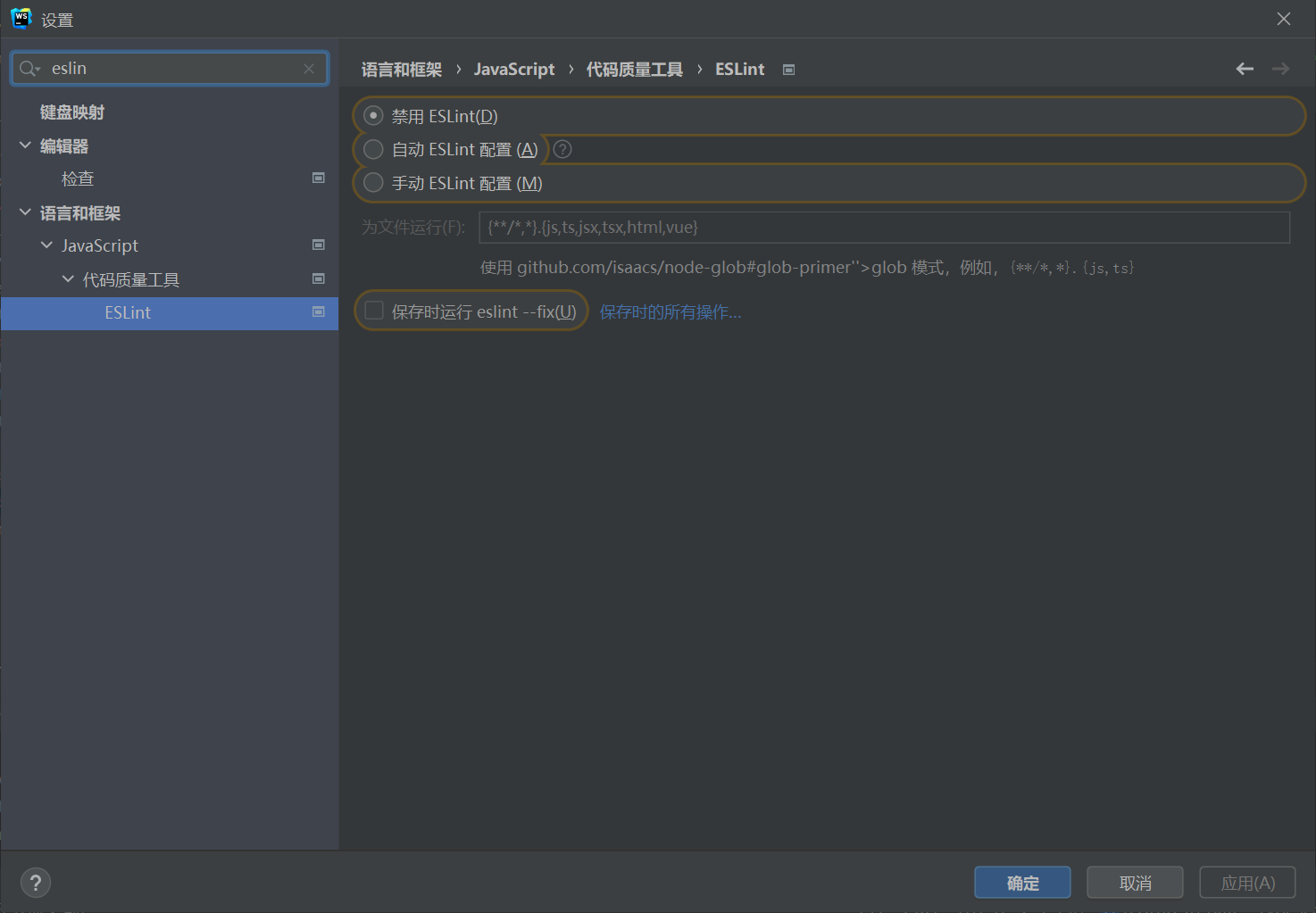Collapse the 语言和框架 tree node

25,212
